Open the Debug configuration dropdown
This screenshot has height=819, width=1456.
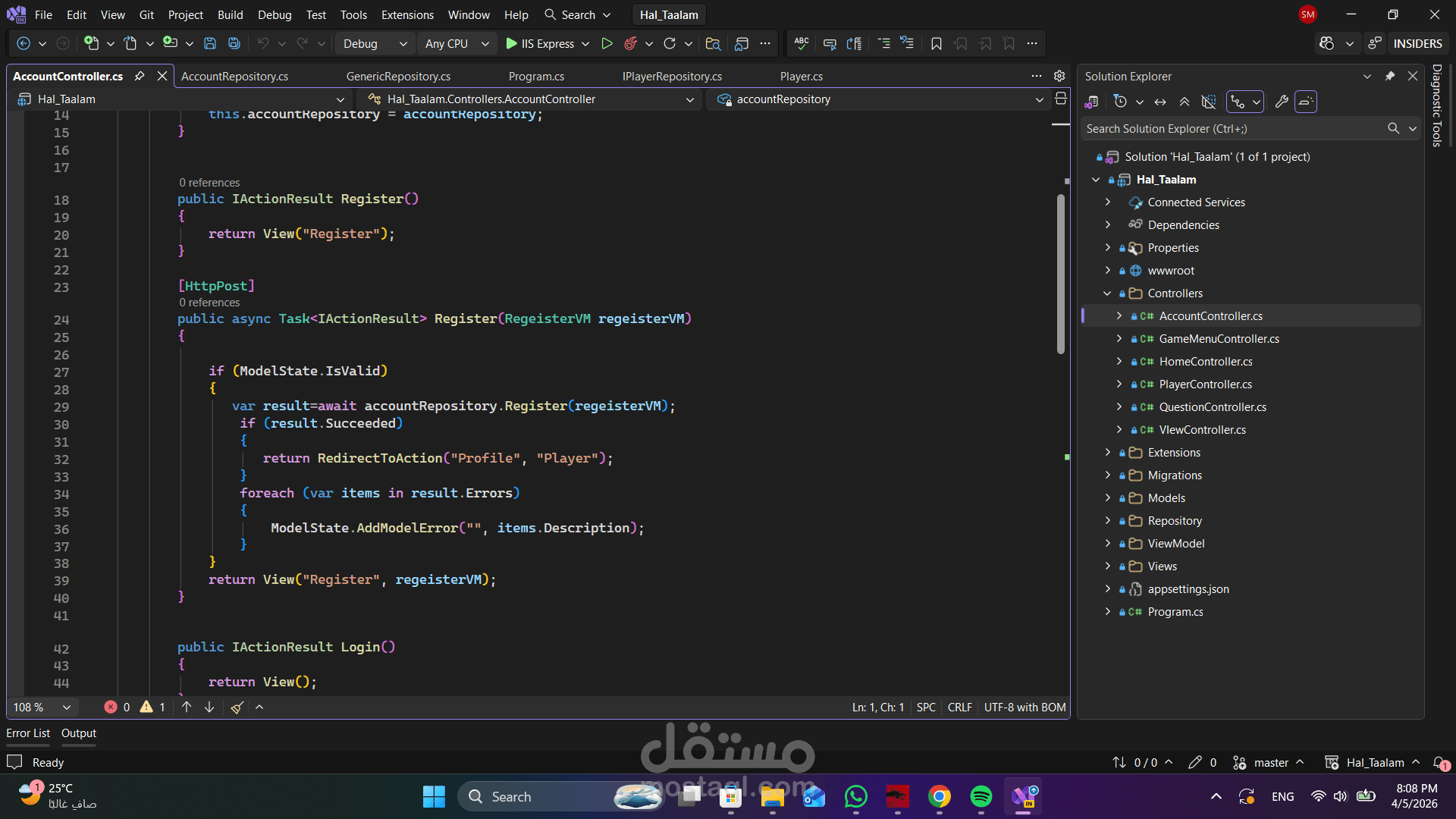[x=375, y=44]
